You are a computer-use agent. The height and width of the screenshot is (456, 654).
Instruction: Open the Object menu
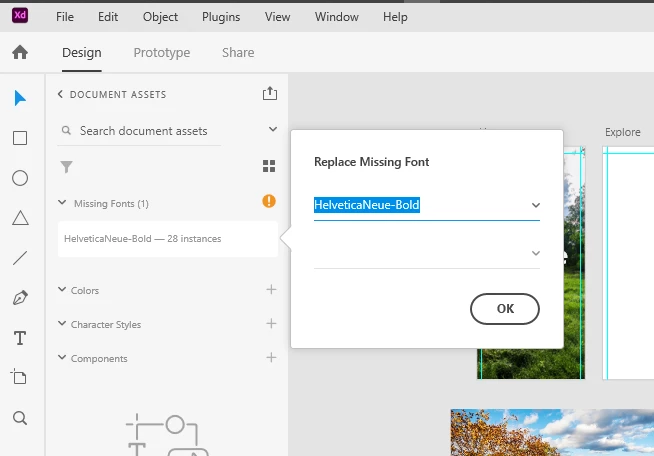tap(160, 17)
